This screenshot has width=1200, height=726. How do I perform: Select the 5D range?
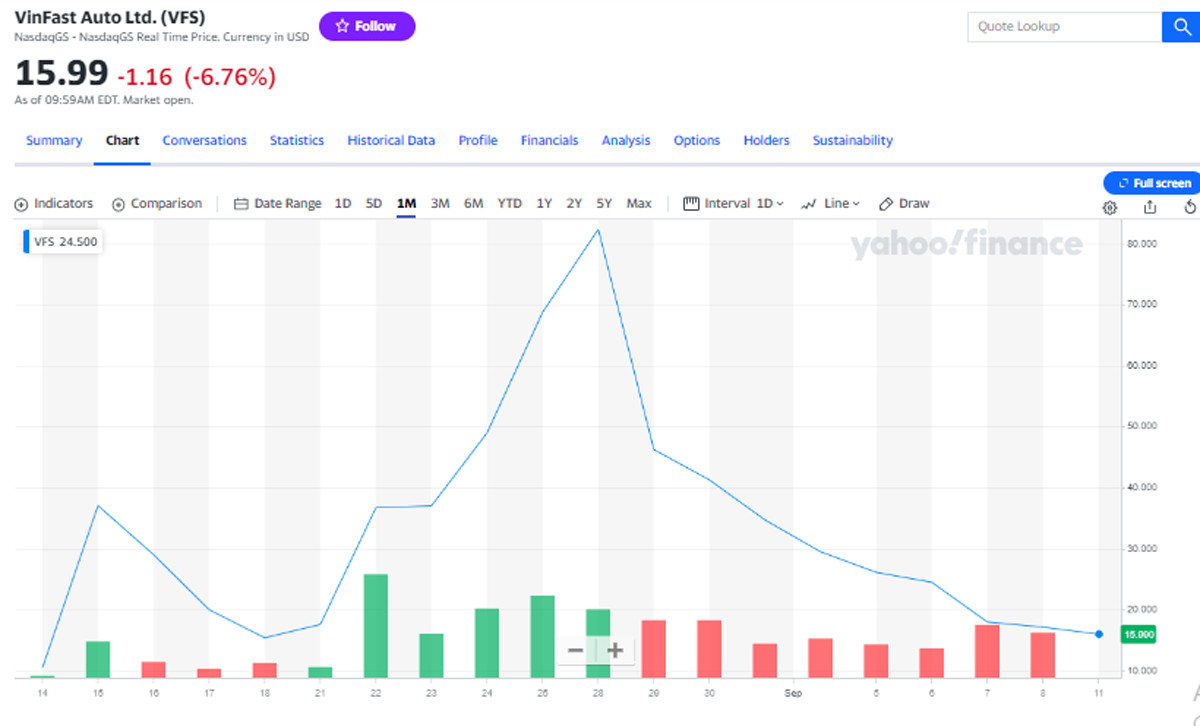tap(374, 203)
